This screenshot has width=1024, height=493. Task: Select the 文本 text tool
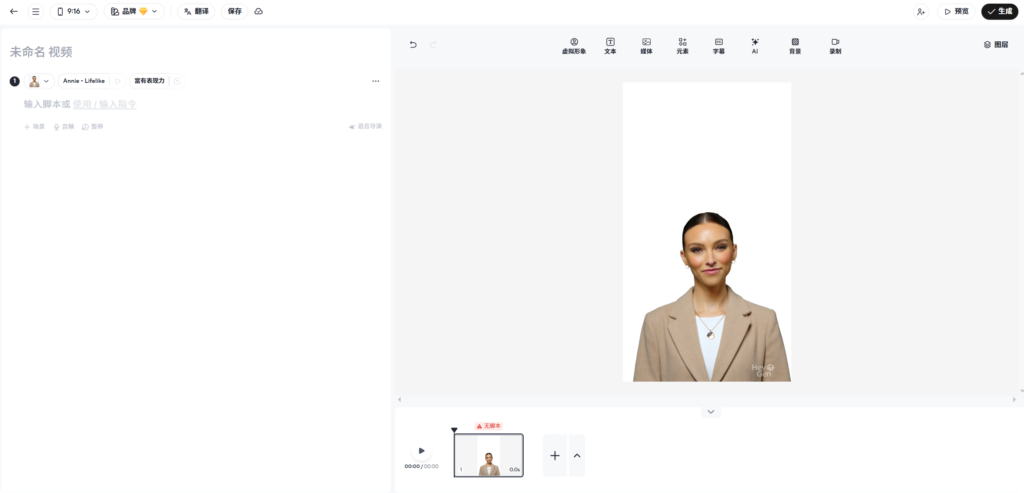click(x=610, y=45)
